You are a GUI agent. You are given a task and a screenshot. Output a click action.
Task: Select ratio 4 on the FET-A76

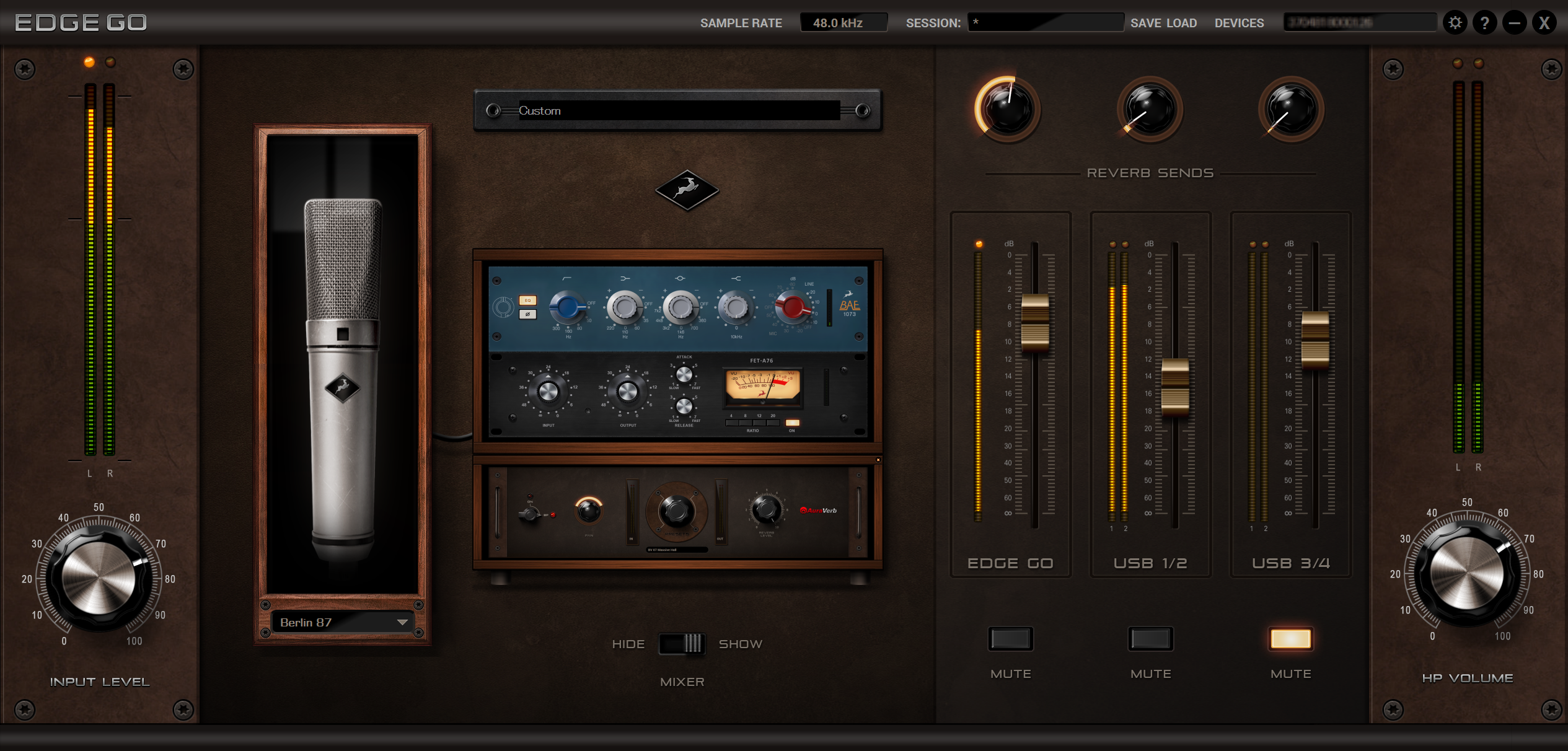(x=733, y=423)
